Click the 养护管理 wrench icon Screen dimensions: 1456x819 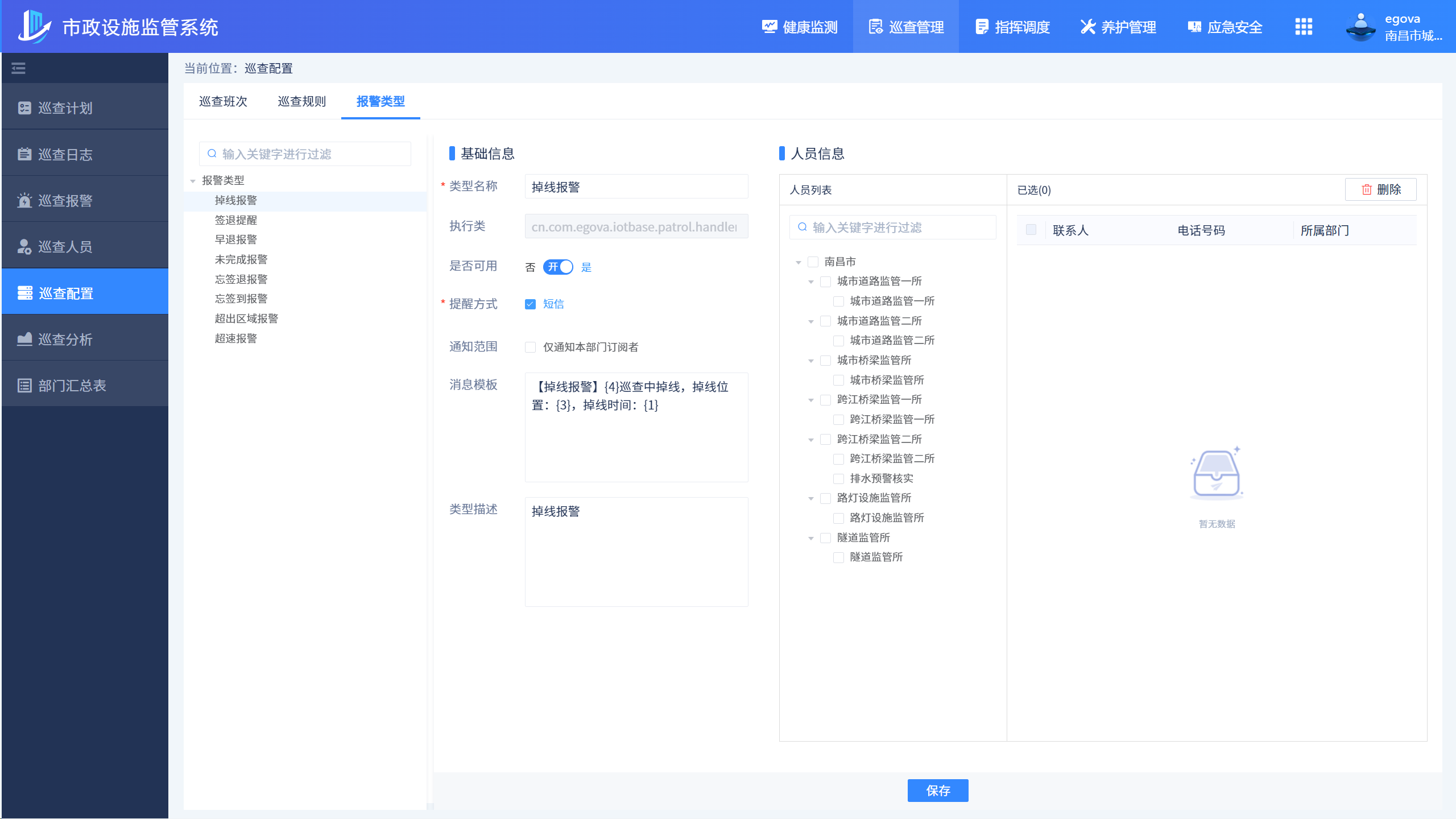(1087, 27)
